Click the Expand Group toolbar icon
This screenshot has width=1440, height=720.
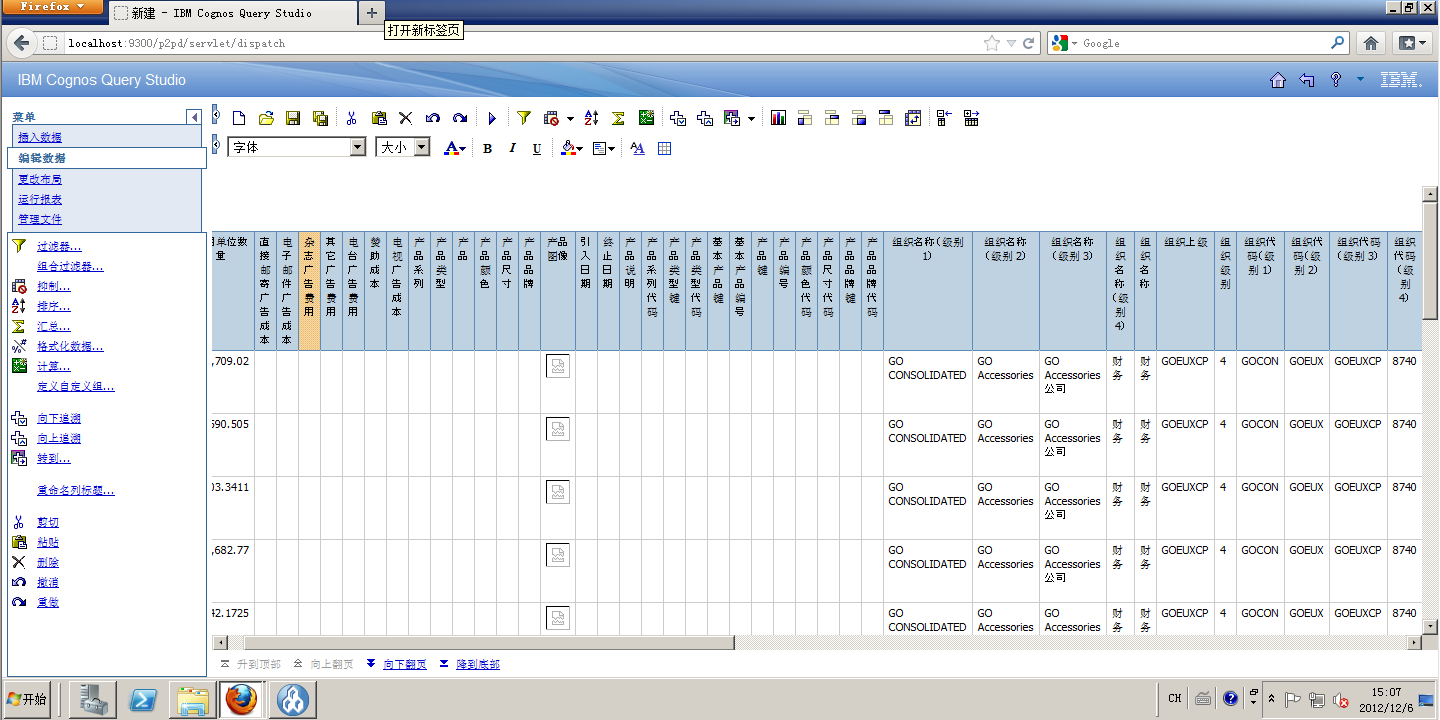[971, 118]
